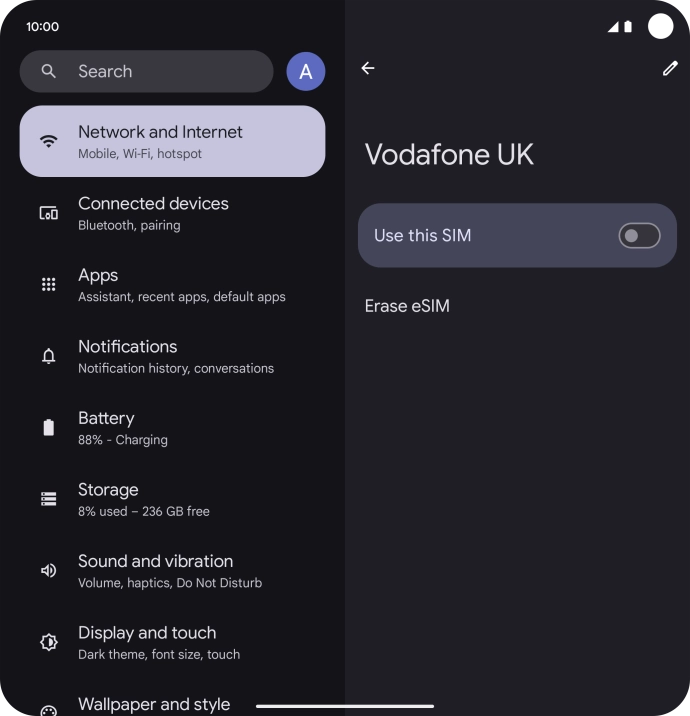Open the profile avatar labelled A

(x=306, y=72)
